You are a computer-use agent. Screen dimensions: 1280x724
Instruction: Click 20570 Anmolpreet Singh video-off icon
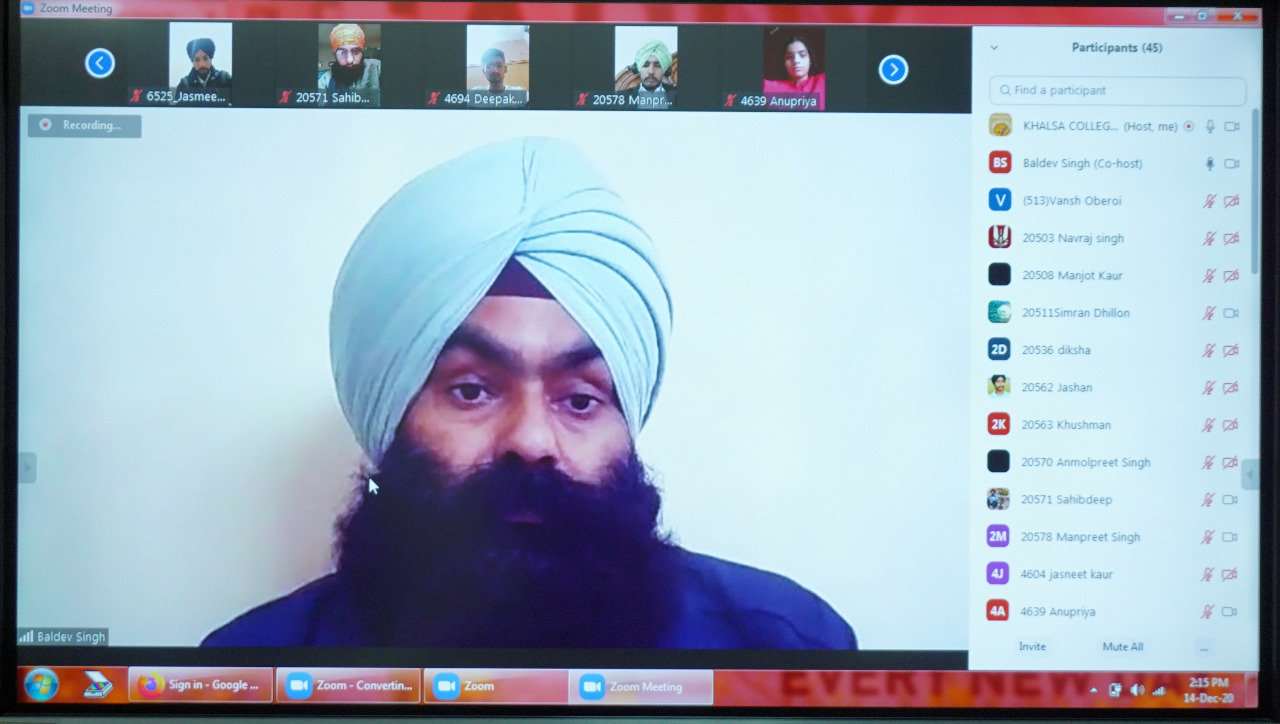1232,463
